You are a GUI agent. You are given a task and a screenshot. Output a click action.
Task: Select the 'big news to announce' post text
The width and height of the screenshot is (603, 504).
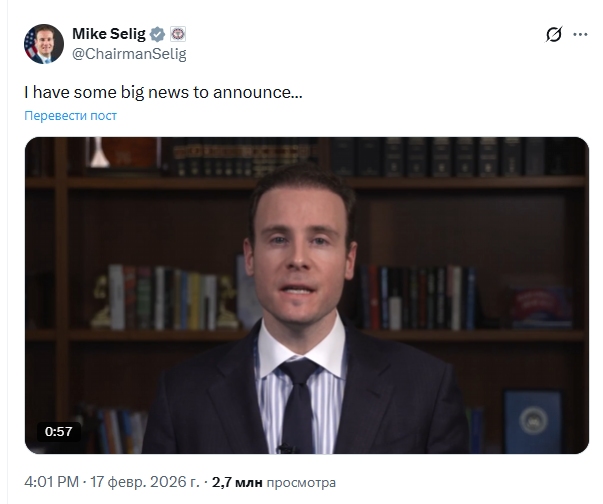click(163, 92)
